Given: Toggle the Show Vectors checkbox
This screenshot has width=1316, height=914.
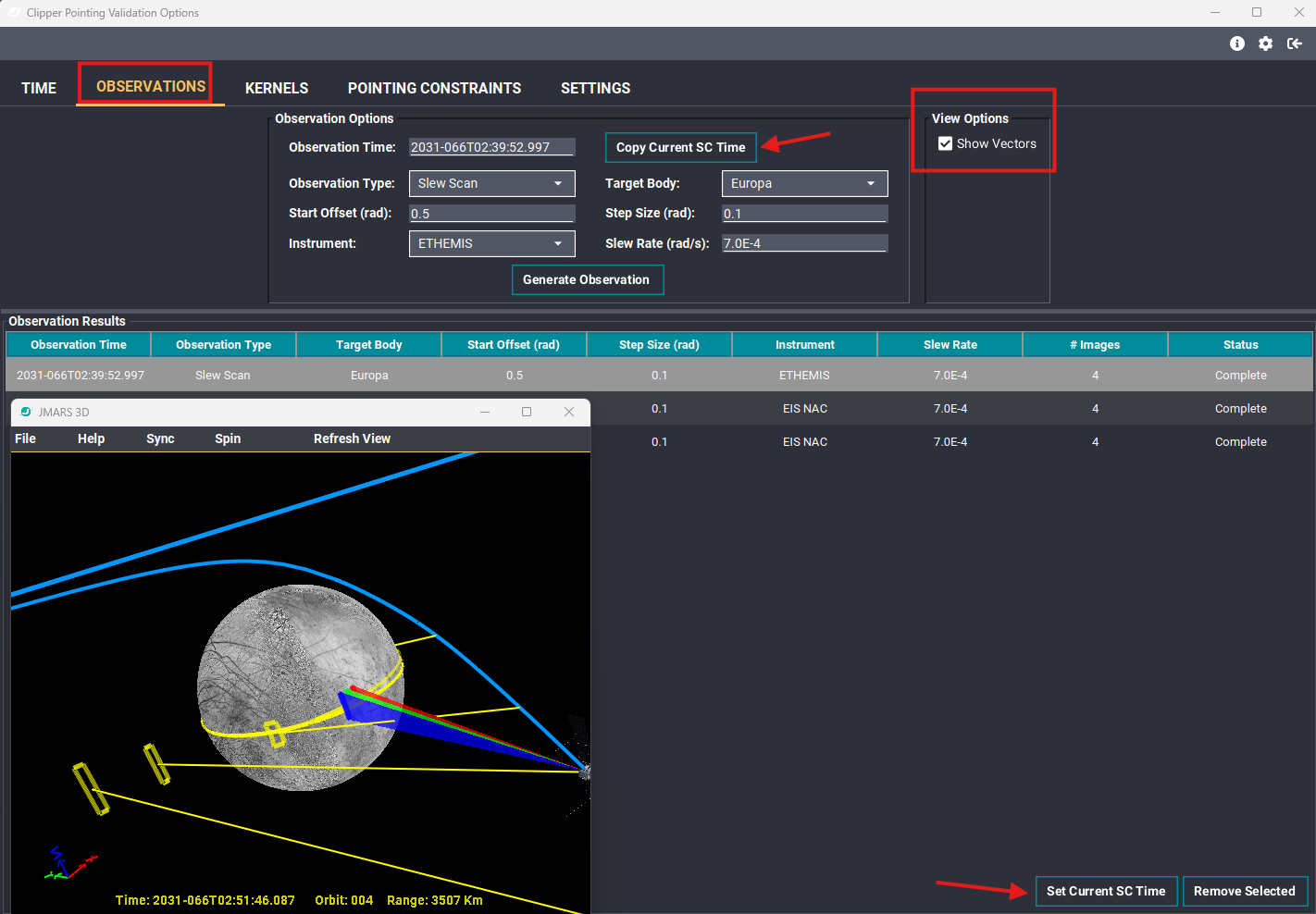Looking at the screenshot, I should pos(945,143).
